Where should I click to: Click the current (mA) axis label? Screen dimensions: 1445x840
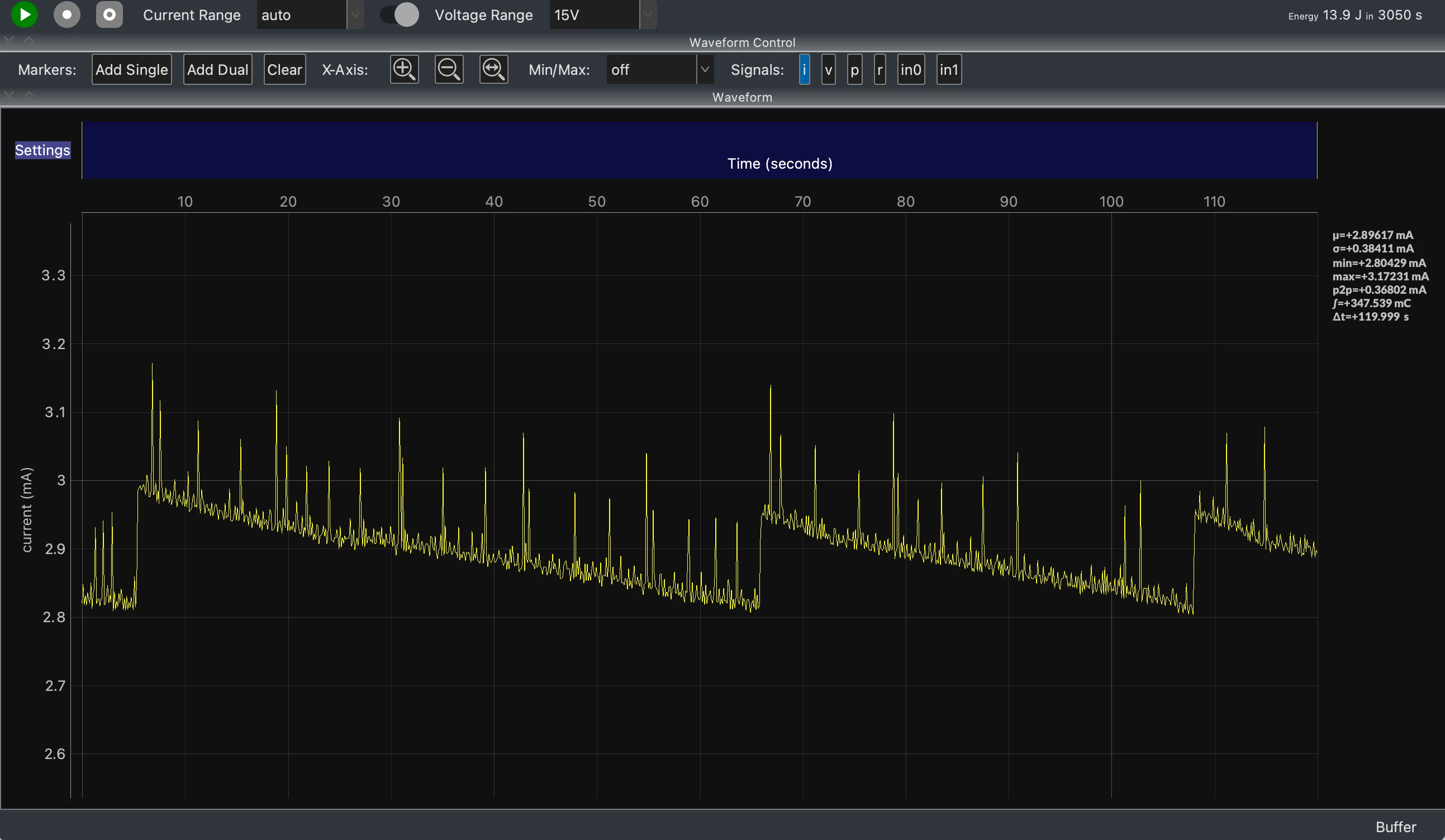pos(26,510)
